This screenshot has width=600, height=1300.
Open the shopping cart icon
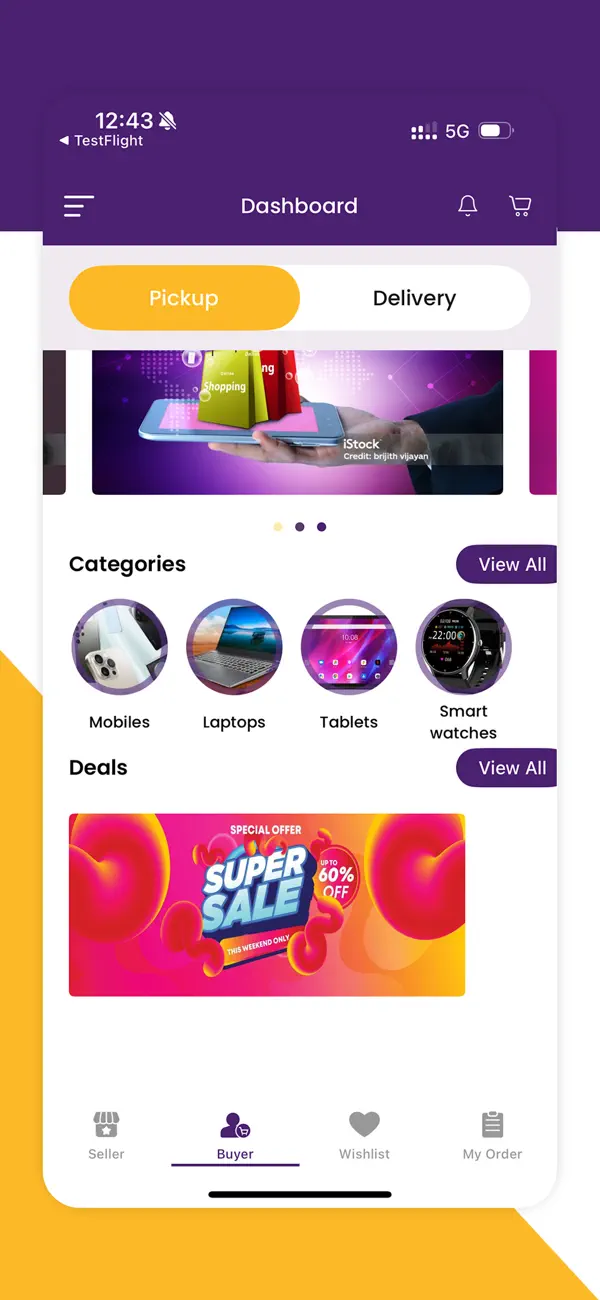[520, 206]
